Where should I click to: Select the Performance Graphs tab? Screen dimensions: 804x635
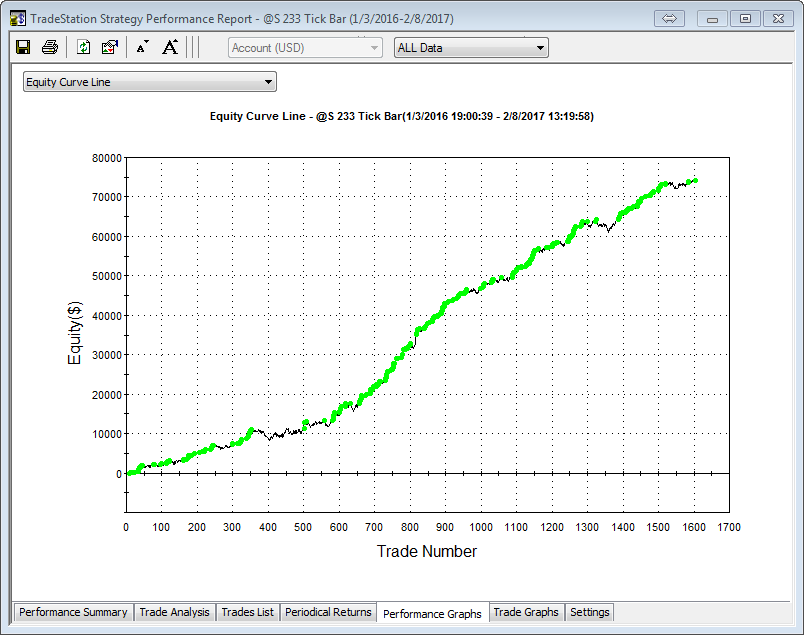pos(432,613)
